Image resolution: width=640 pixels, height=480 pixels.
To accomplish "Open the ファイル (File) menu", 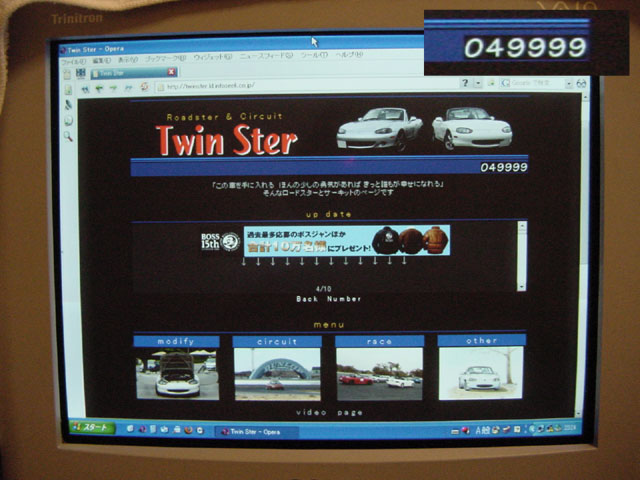I will tap(73, 62).
